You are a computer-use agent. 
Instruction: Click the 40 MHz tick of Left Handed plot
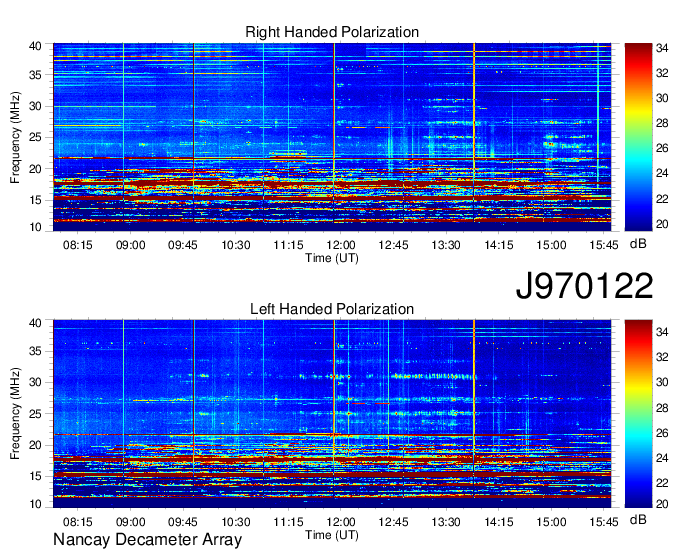click(x=35, y=323)
